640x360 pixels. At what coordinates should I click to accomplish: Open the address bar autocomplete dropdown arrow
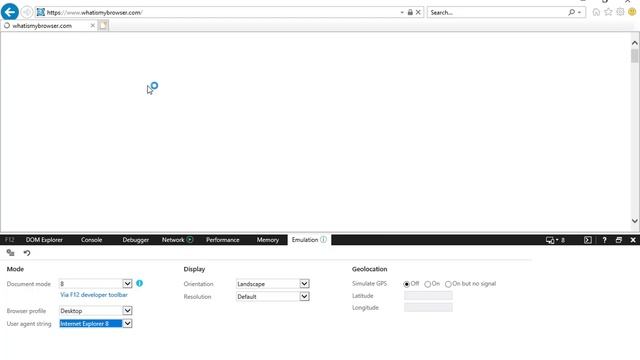point(402,13)
